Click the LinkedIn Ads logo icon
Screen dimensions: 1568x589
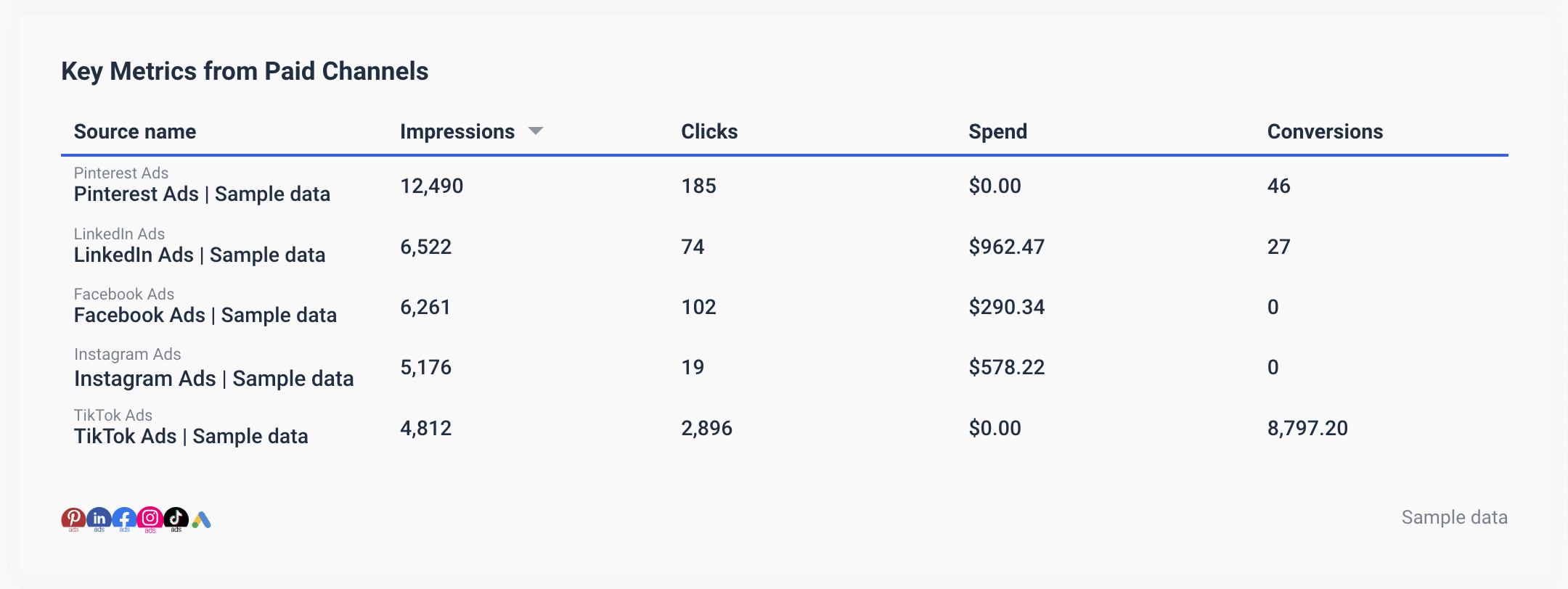[x=99, y=519]
